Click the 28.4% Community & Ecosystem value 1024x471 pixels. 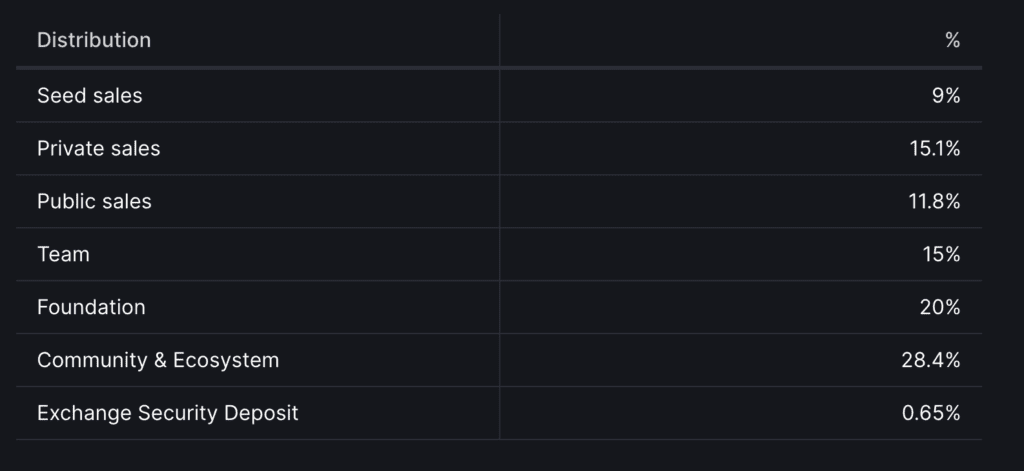(x=931, y=360)
